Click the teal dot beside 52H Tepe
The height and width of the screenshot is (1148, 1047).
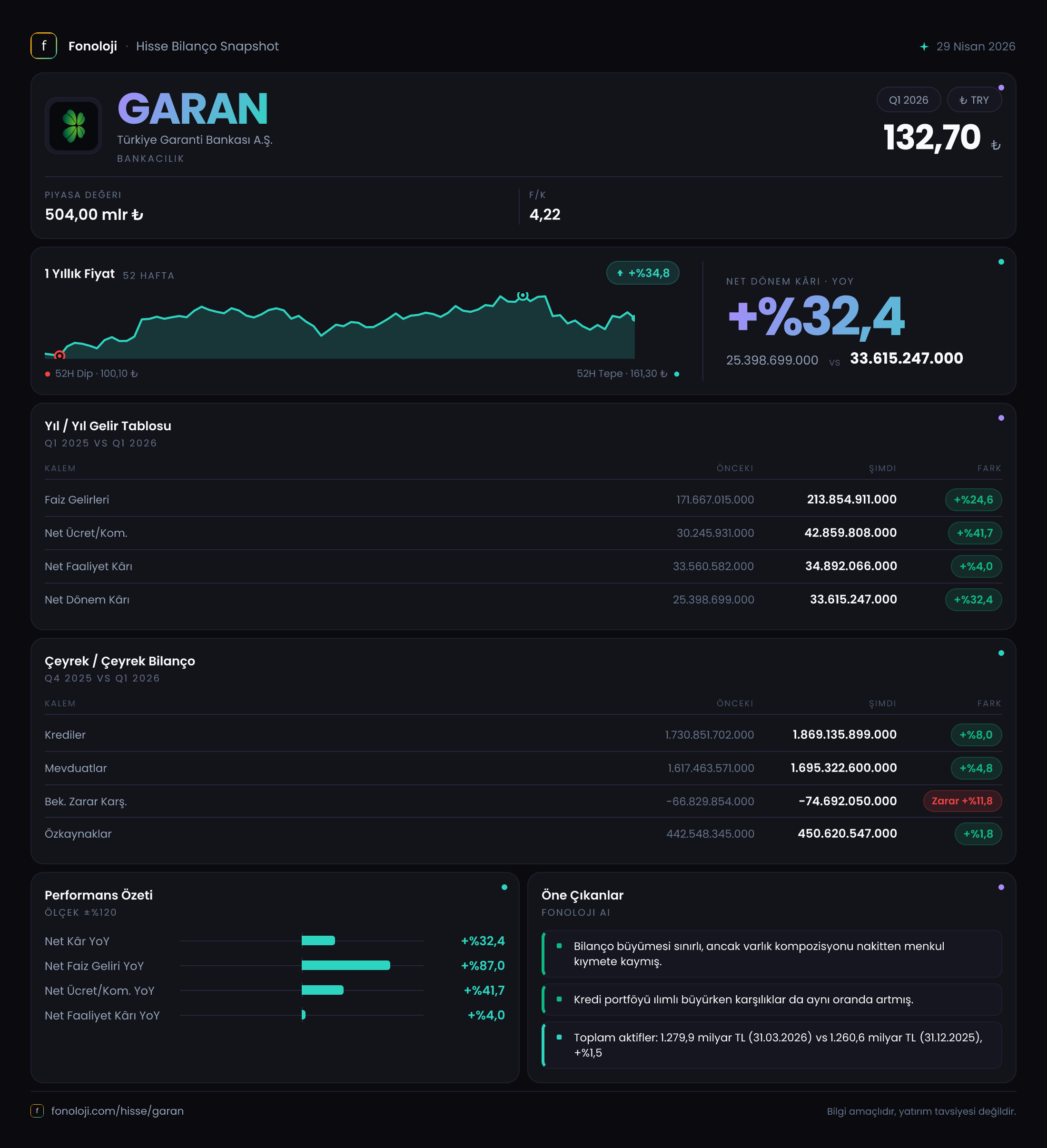pos(676,374)
